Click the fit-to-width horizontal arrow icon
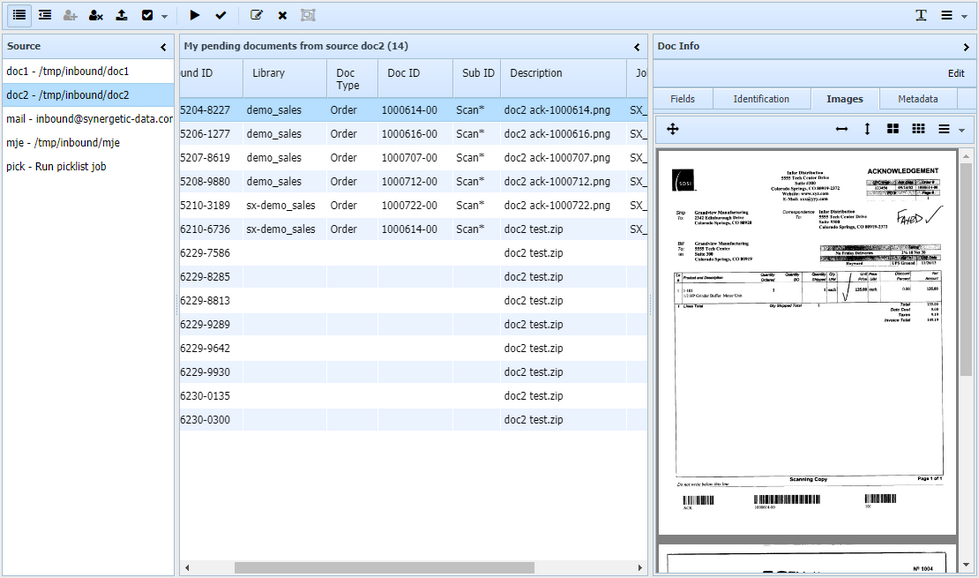 (842, 129)
